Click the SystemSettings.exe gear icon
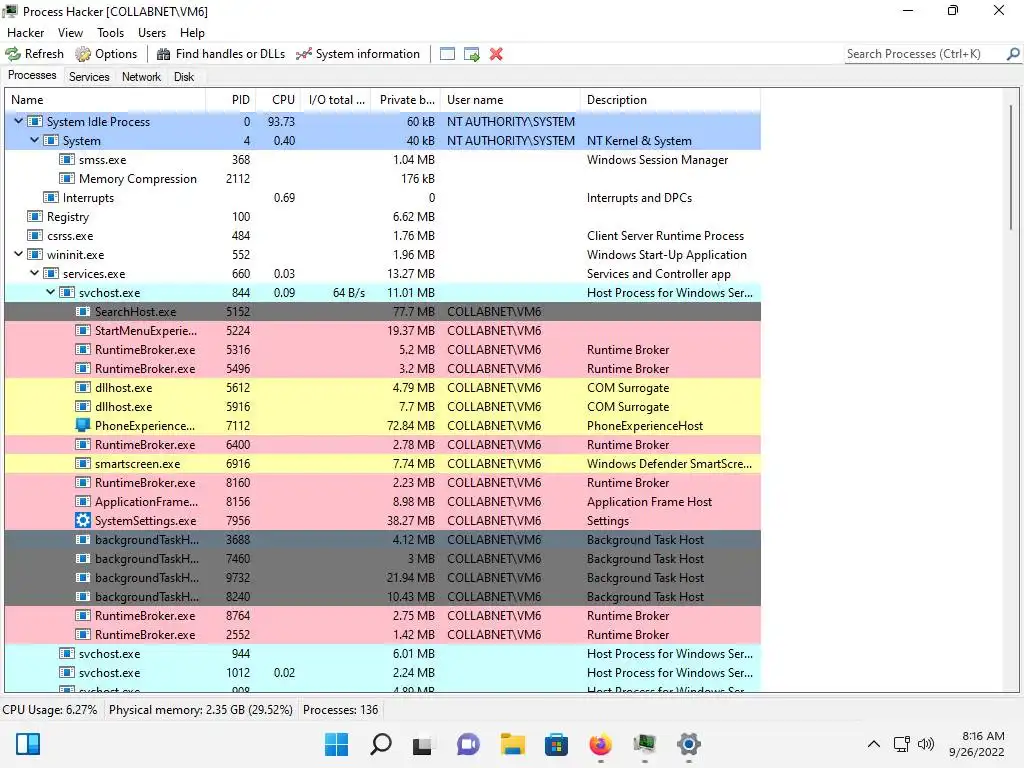1024x768 pixels. [82, 520]
